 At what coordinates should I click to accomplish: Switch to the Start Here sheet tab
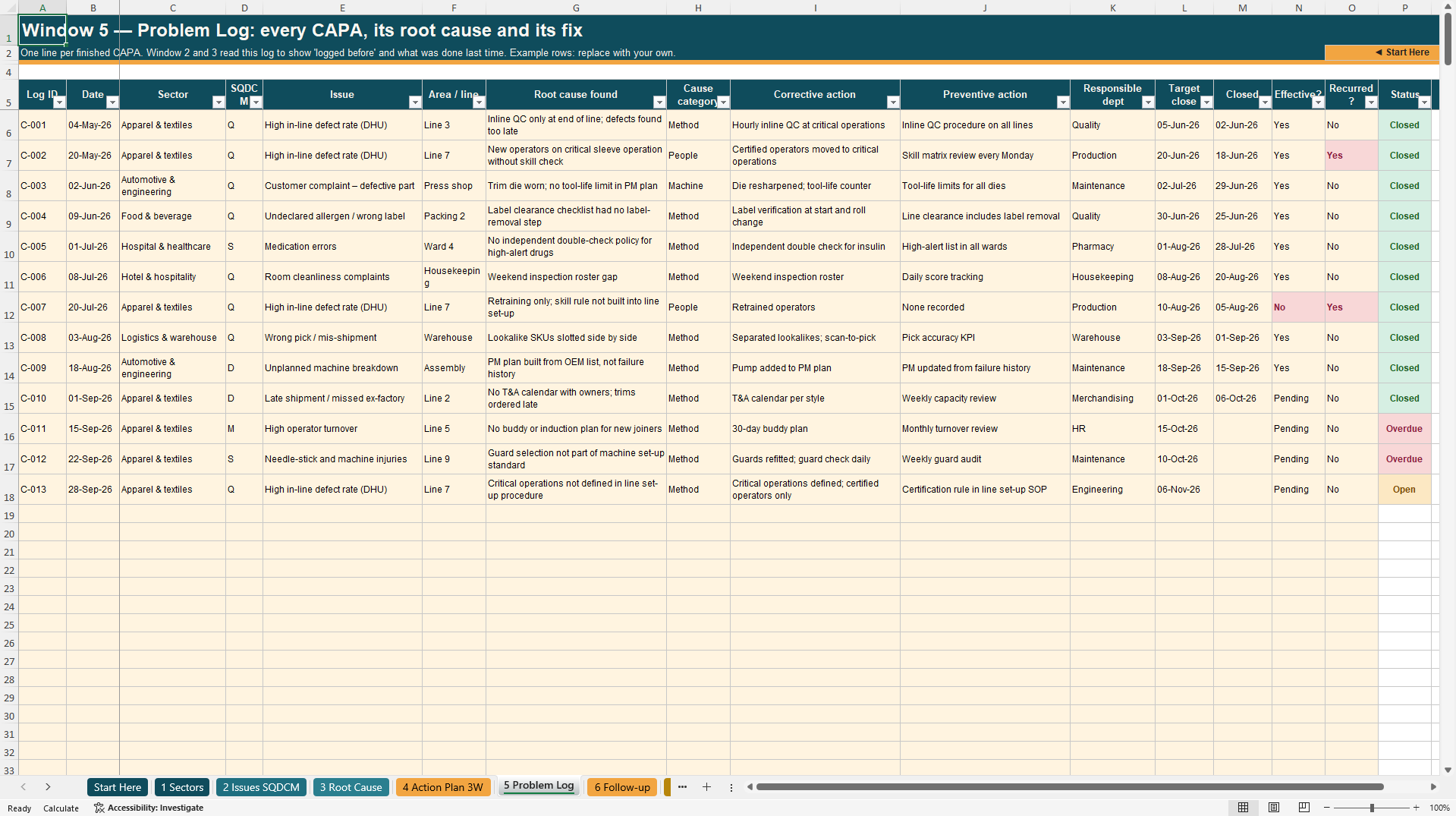pos(118,787)
